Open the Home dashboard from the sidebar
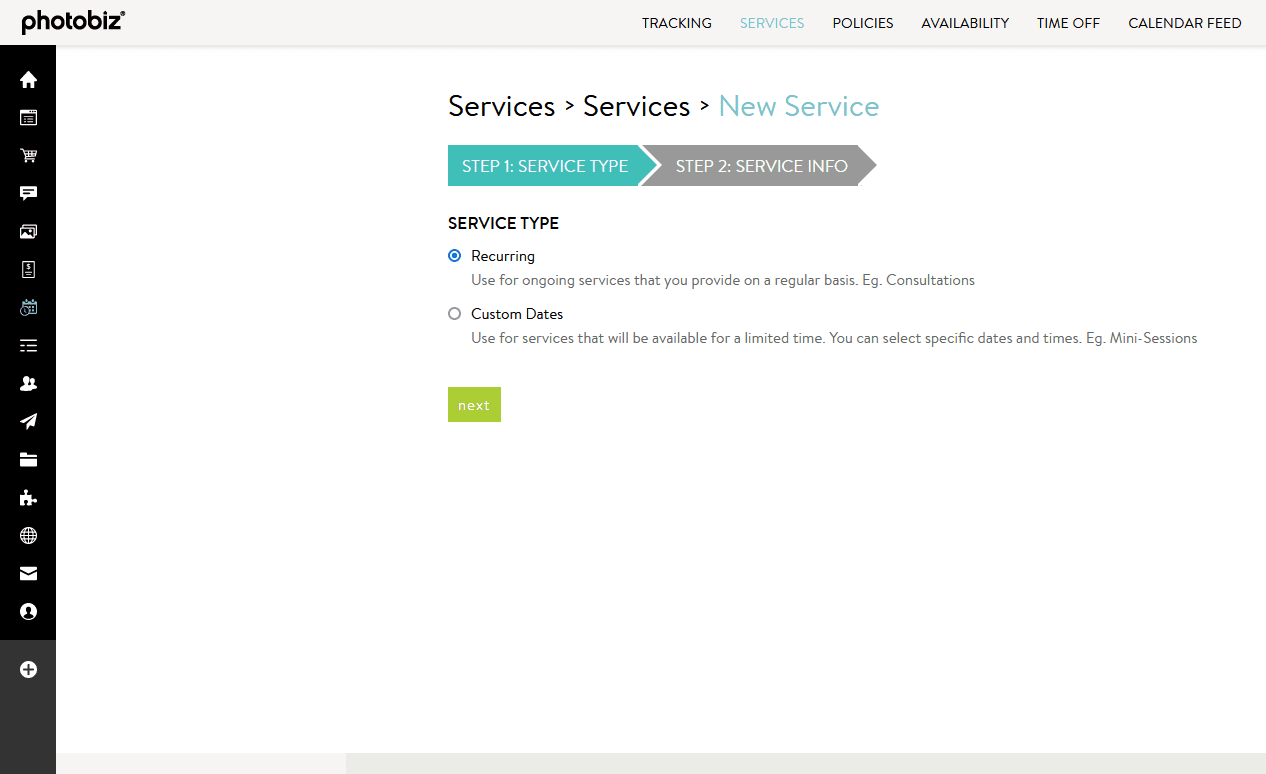 [x=28, y=79]
